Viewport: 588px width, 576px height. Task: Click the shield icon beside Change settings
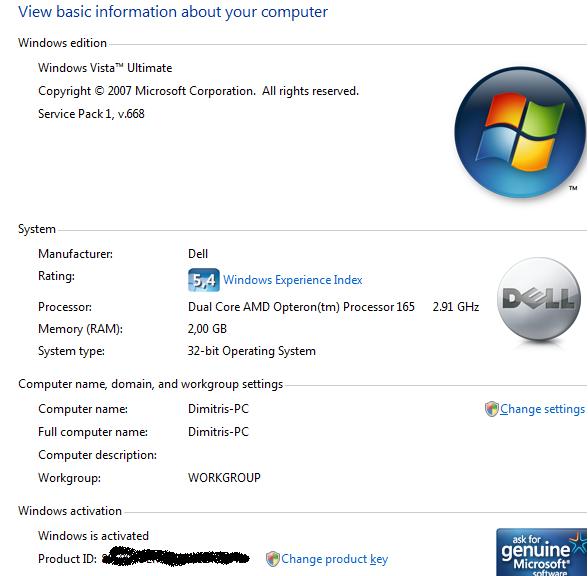click(x=491, y=409)
